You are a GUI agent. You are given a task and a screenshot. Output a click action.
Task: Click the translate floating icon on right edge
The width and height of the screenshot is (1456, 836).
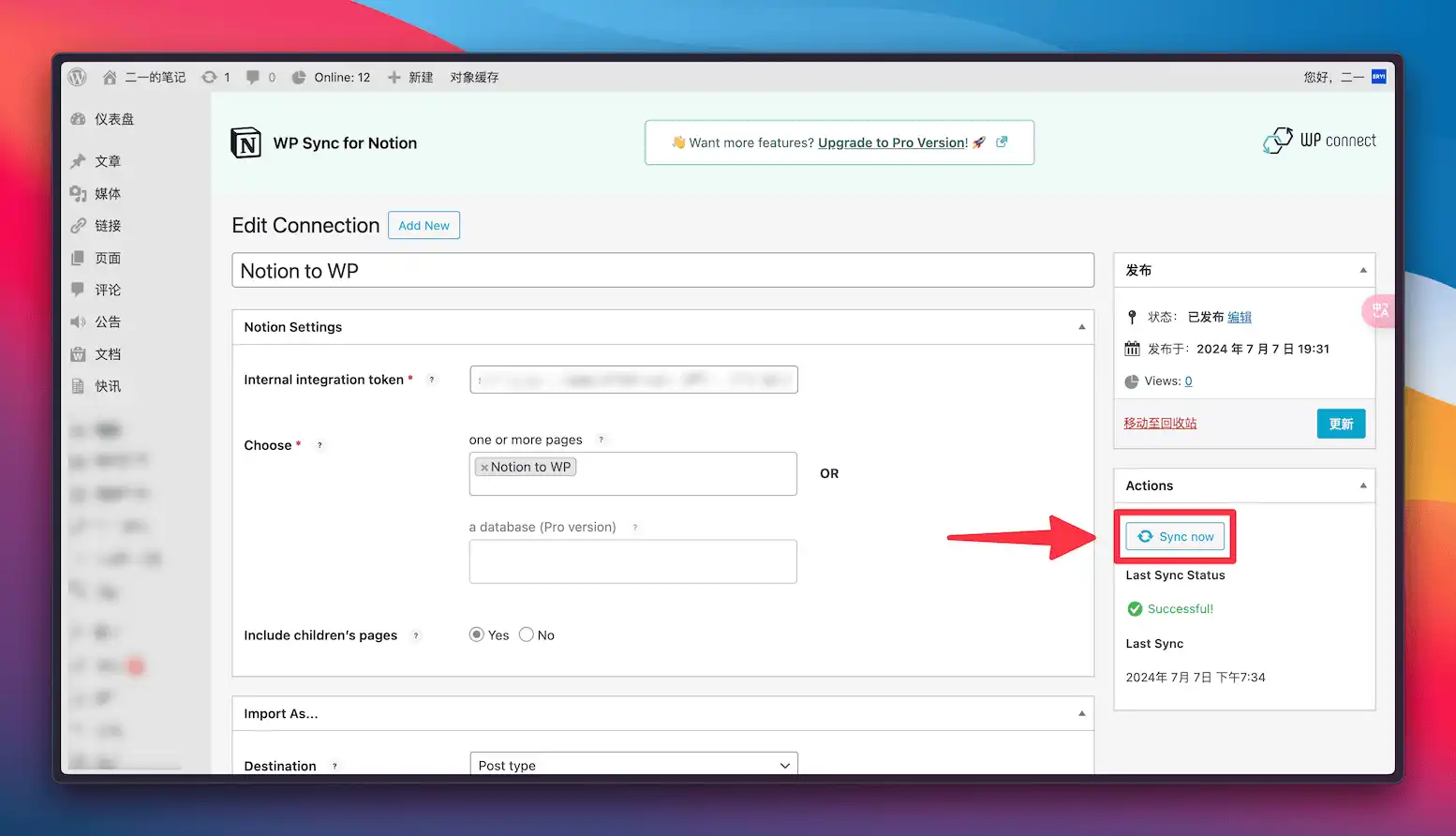pyautogui.click(x=1380, y=311)
